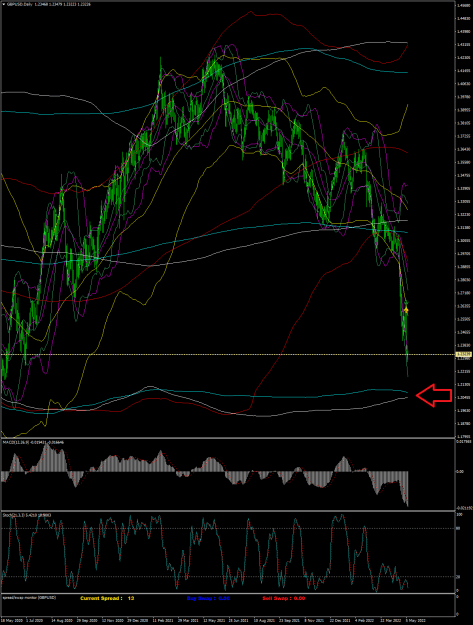Click the GBPUSD Daily chart title text
This screenshot has height=625, width=473.
coord(20,4)
